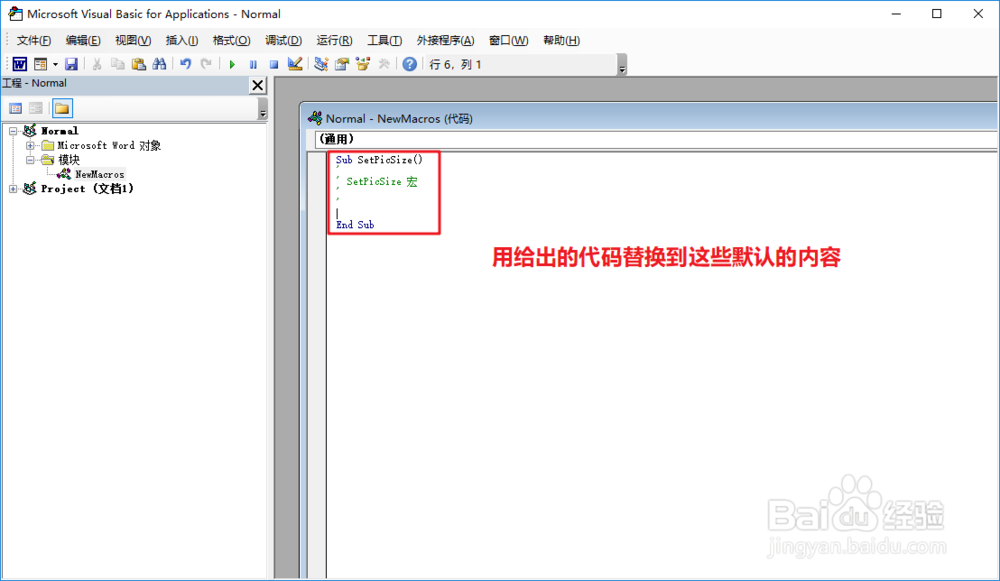This screenshot has width=1000, height=581.
Task: Click the SetPicSize 宏 comment line
Action: coord(381,182)
